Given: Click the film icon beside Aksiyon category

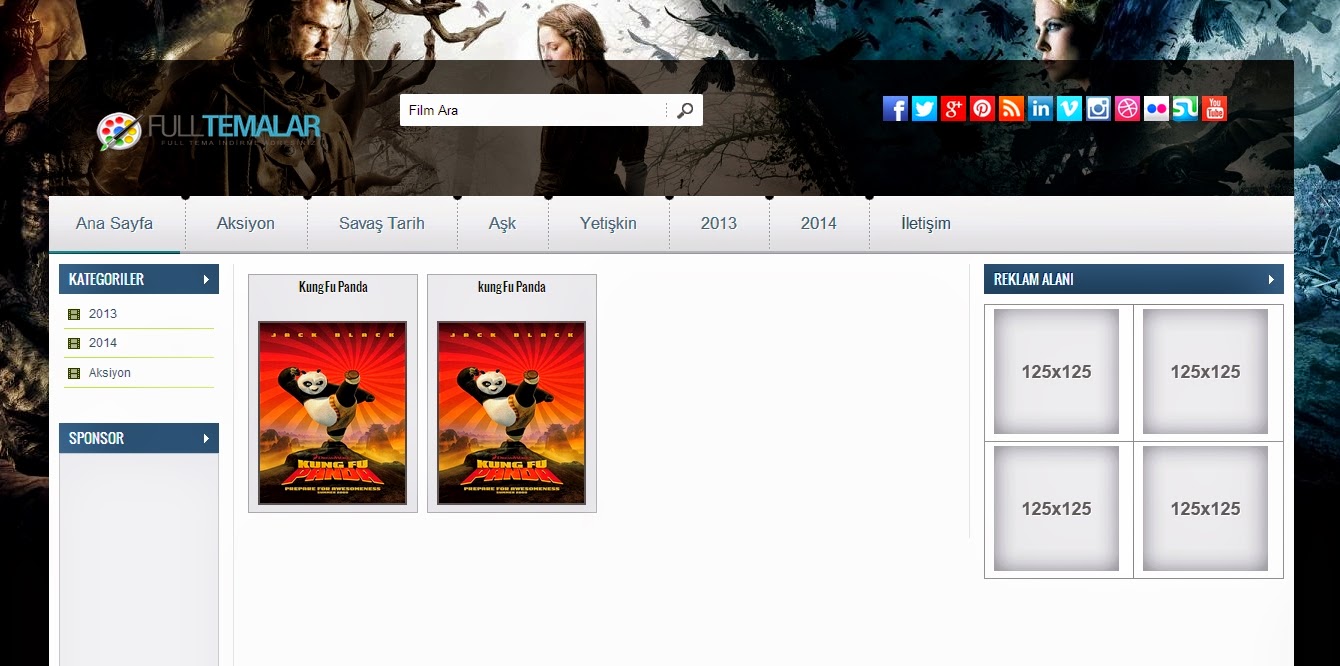Looking at the screenshot, I should (x=74, y=373).
